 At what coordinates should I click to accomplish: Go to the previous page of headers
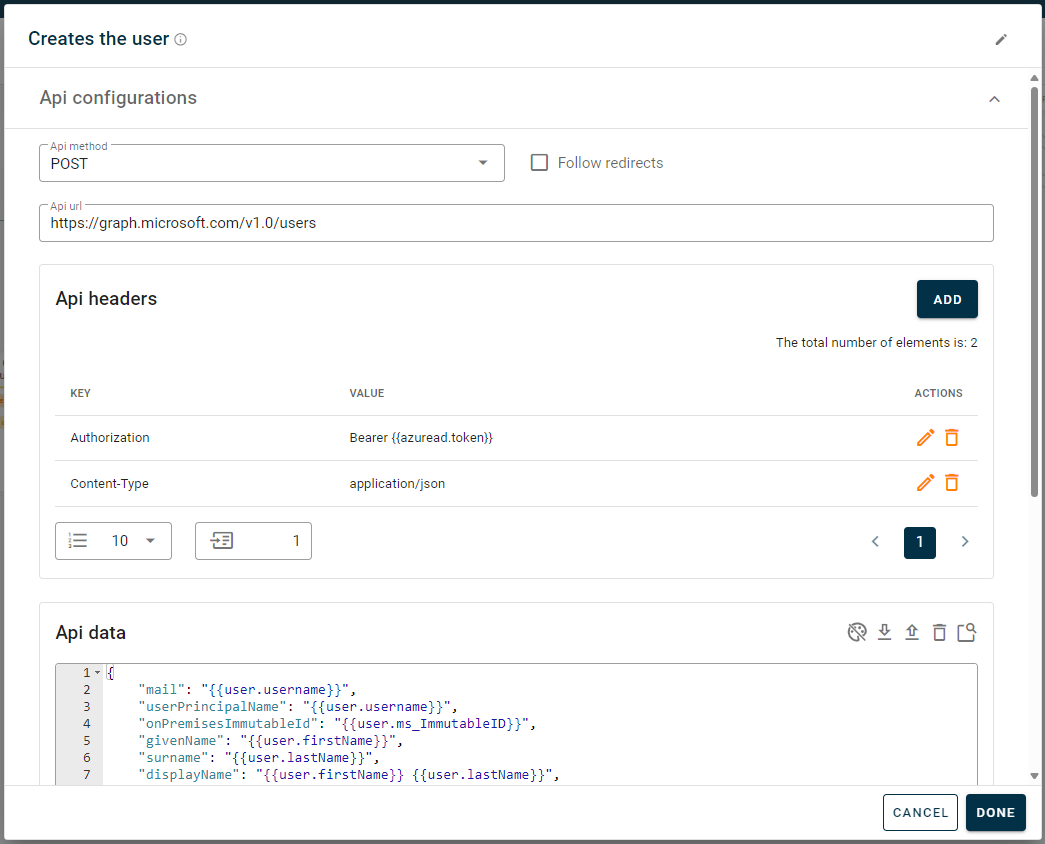pyautogui.click(x=875, y=541)
